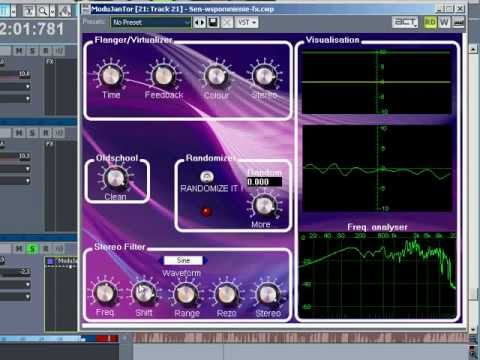
Task: Open the Zoom tool options arrow
Action: tap(52, 11)
